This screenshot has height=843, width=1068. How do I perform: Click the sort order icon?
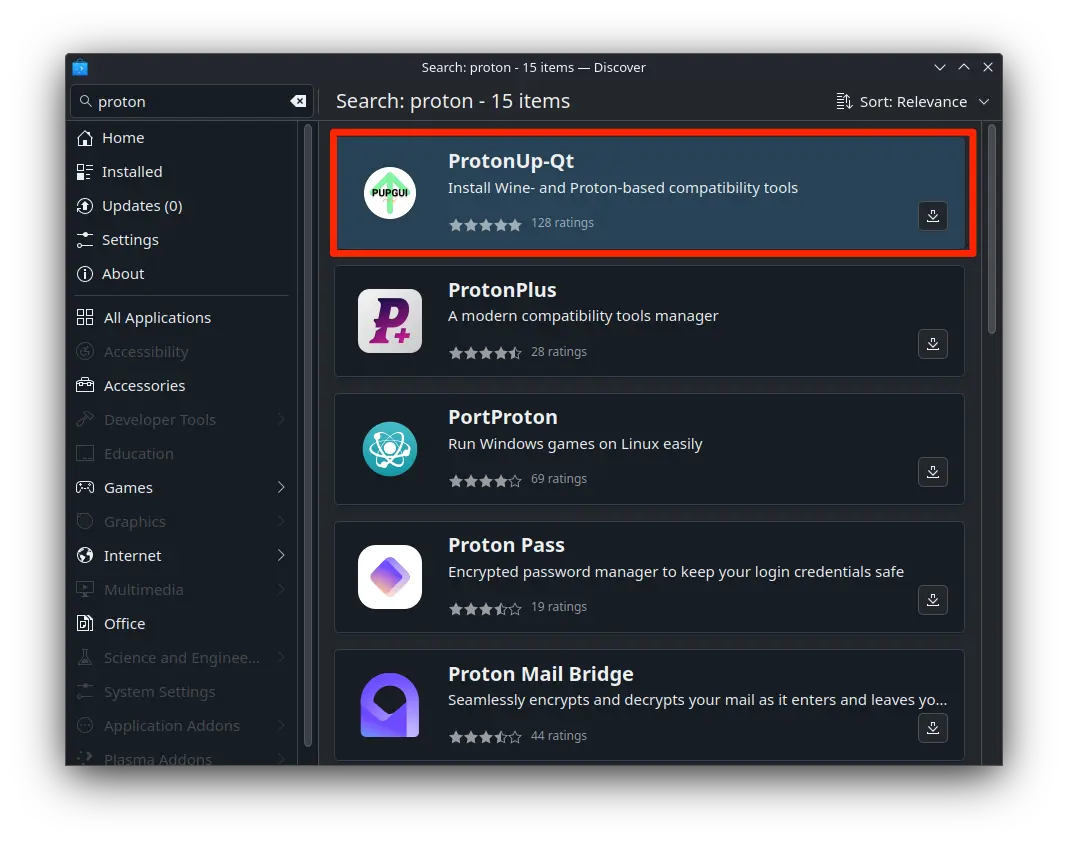coord(844,101)
